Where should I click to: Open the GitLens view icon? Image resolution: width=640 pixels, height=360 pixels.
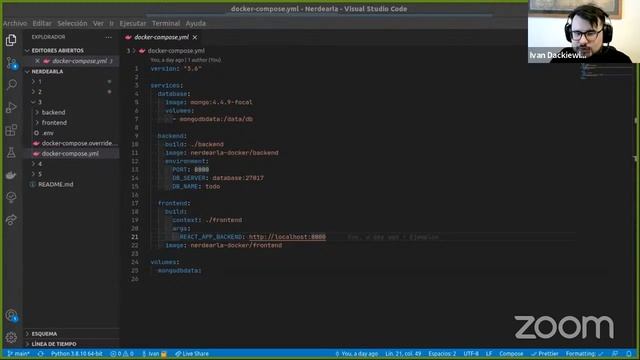tap(11, 198)
